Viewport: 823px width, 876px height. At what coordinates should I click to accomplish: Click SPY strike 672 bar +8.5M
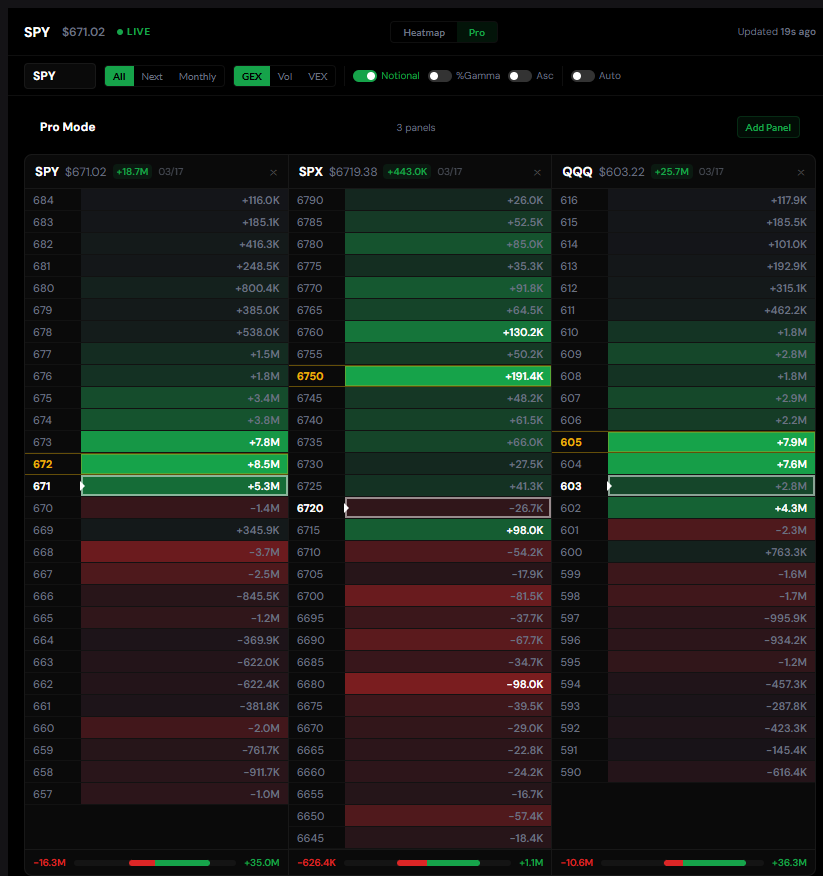pyautogui.click(x=184, y=464)
